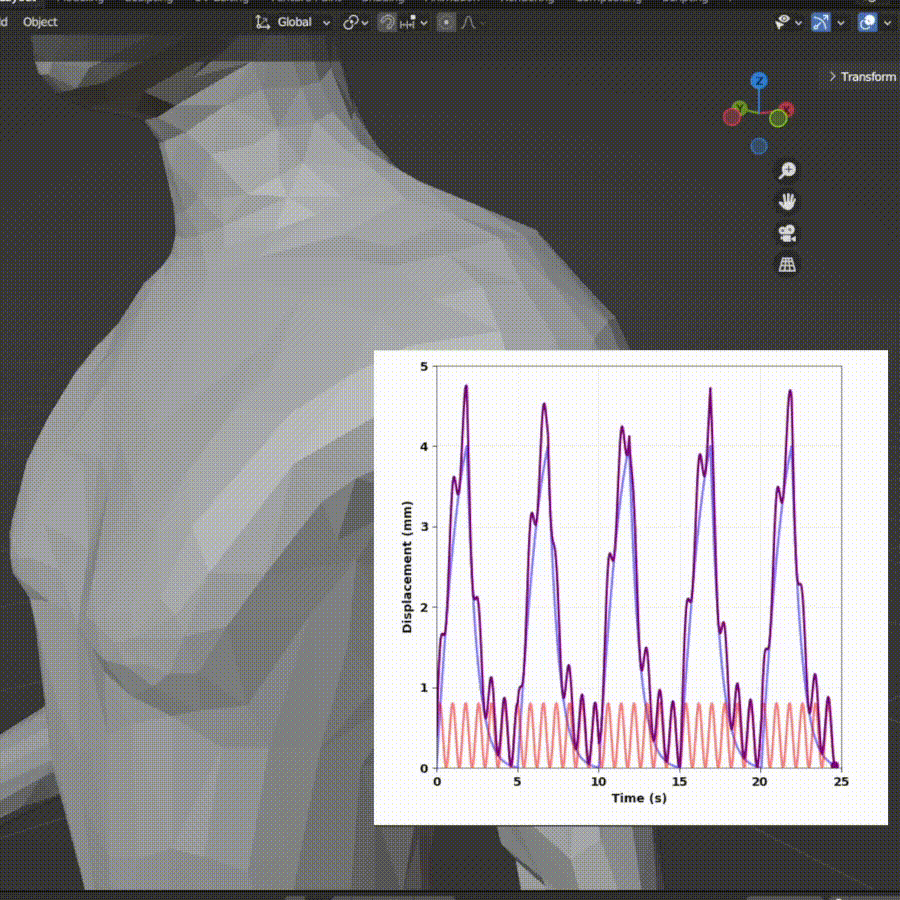Open the Global transform orientation dropdown
900x900 pixels.
click(303, 22)
